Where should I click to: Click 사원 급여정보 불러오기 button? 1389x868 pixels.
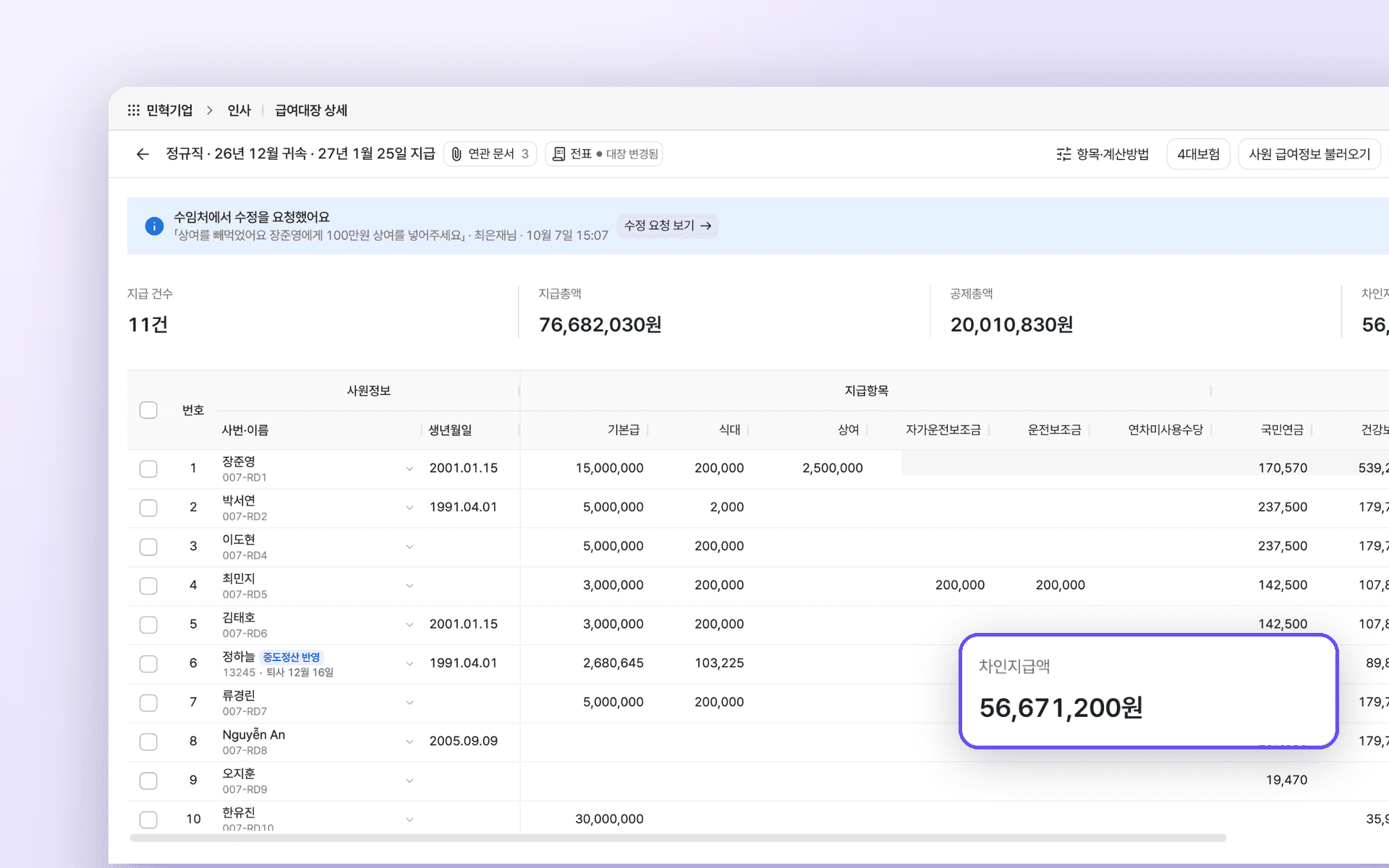(x=1309, y=154)
